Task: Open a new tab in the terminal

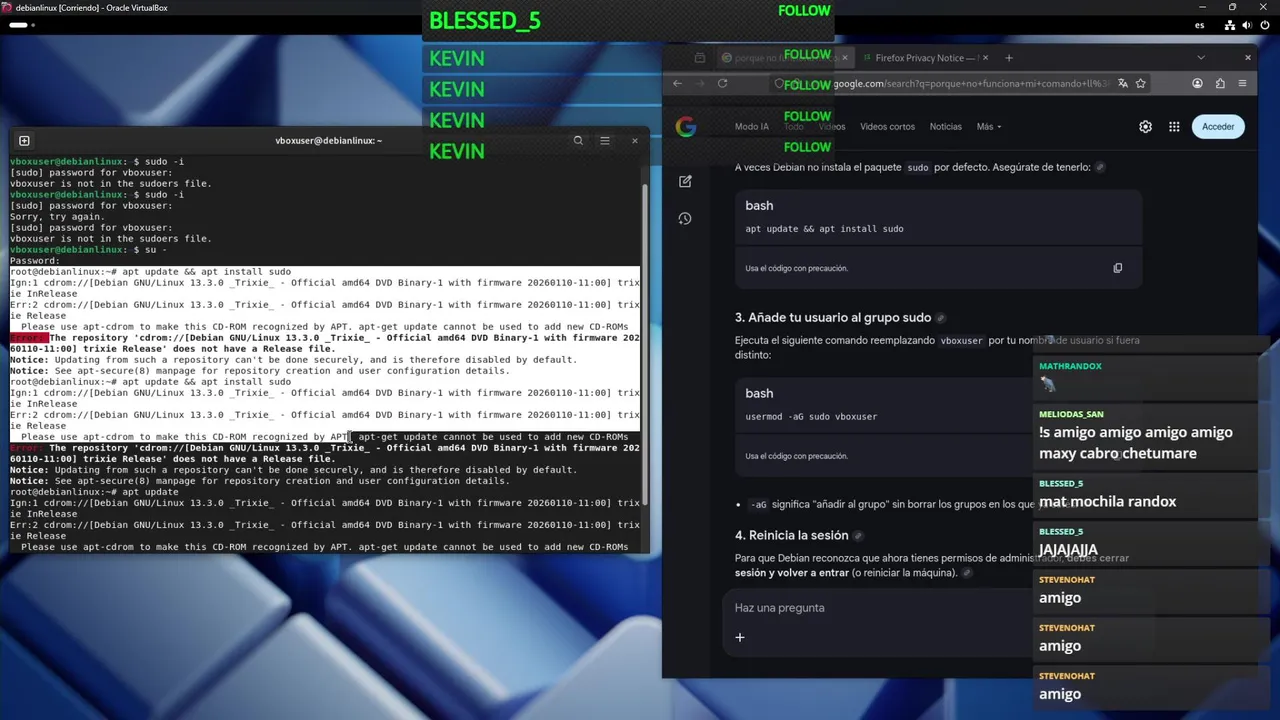Action: 24,141
